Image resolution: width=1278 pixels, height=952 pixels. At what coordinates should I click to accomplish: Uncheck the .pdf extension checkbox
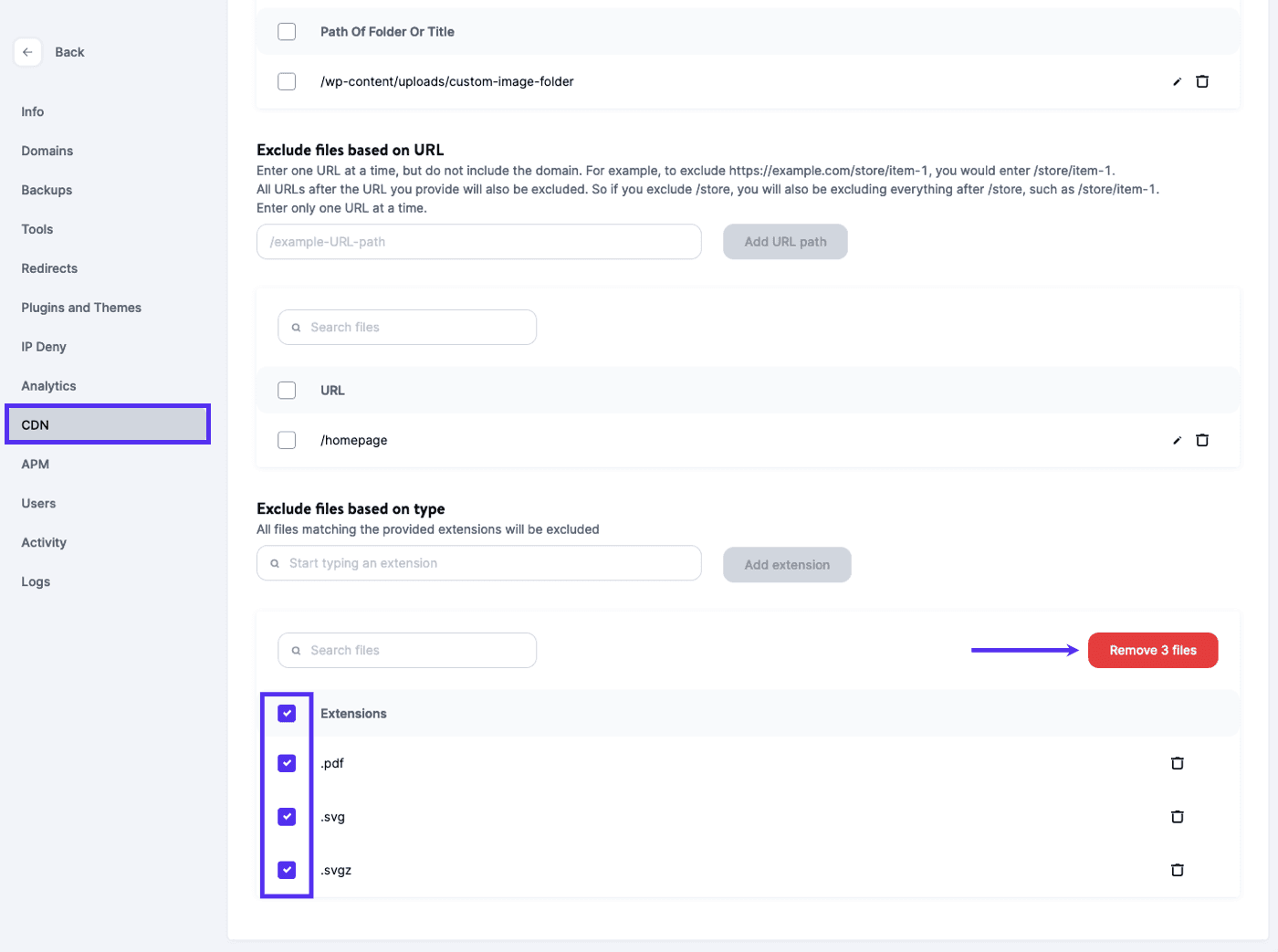point(287,763)
